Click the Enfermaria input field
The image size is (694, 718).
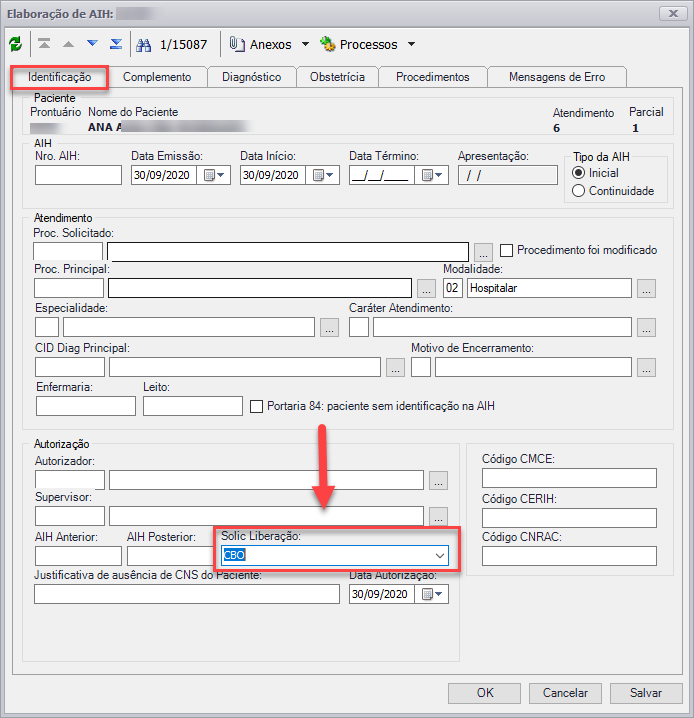click(x=86, y=406)
